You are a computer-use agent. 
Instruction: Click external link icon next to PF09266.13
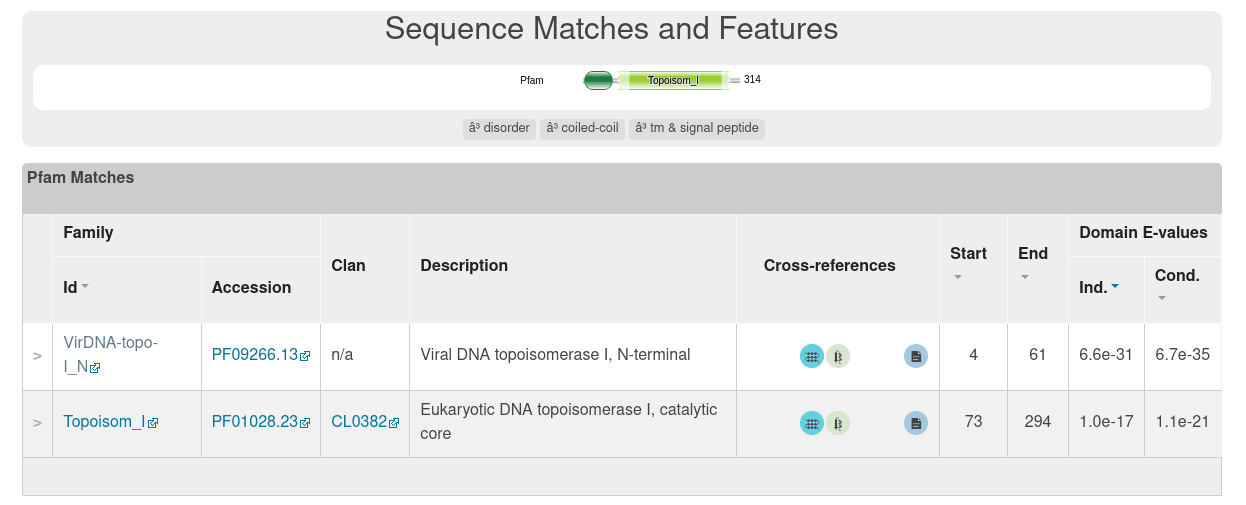[x=305, y=355]
